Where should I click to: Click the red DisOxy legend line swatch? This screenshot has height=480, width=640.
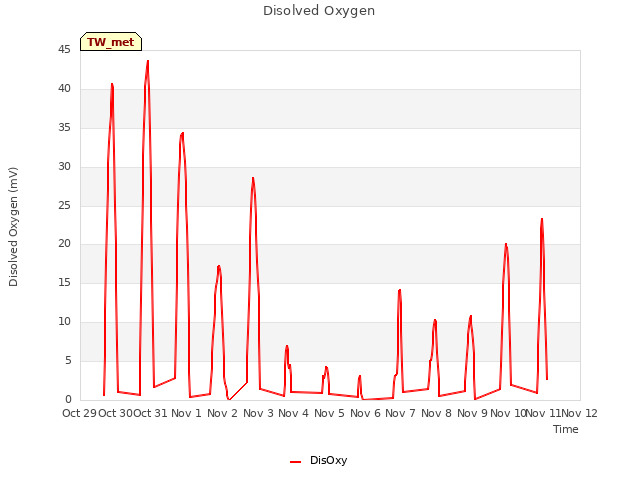click(x=295, y=462)
